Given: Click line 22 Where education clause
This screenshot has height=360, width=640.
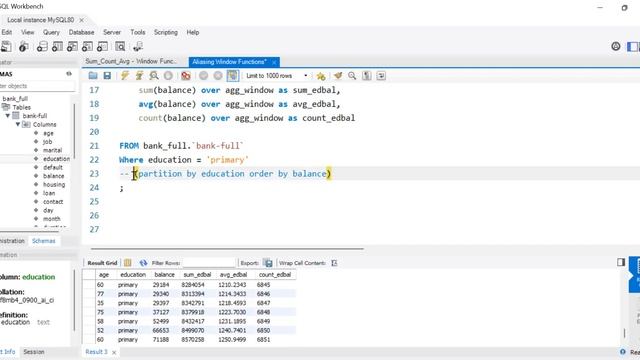Looking at the screenshot, I should click(x=184, y=160).
